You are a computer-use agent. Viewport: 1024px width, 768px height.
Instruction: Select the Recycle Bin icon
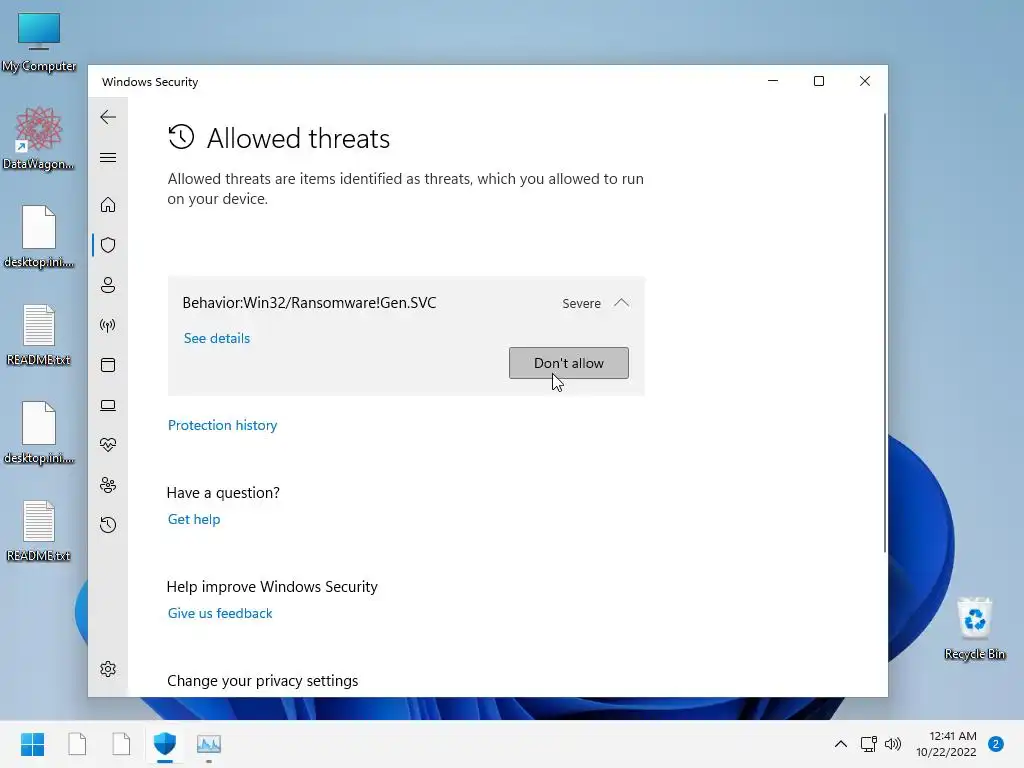(974, 628)
